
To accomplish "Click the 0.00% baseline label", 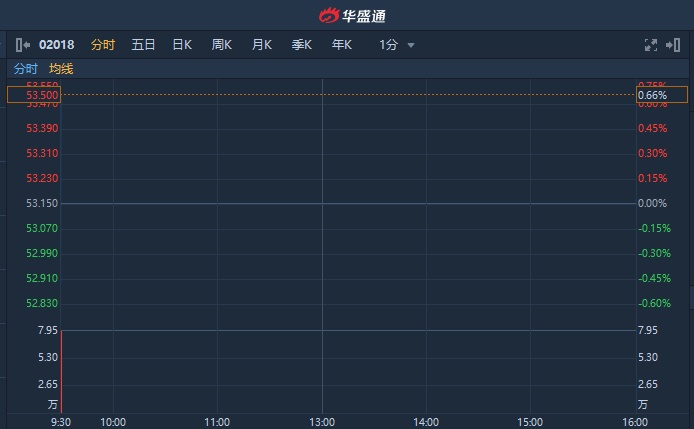I will click(x=652, y=204).
